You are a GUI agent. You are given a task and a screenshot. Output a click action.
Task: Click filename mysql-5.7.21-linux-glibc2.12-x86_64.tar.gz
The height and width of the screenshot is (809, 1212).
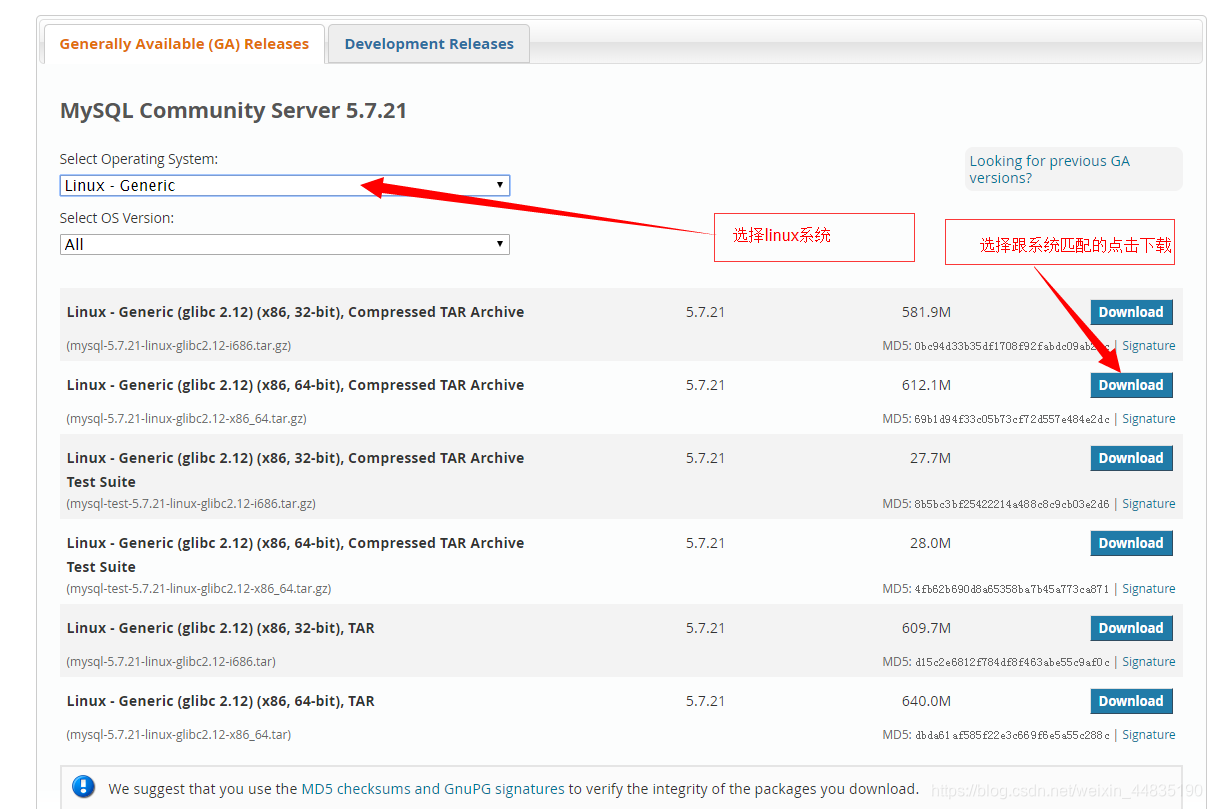[186, 419]
